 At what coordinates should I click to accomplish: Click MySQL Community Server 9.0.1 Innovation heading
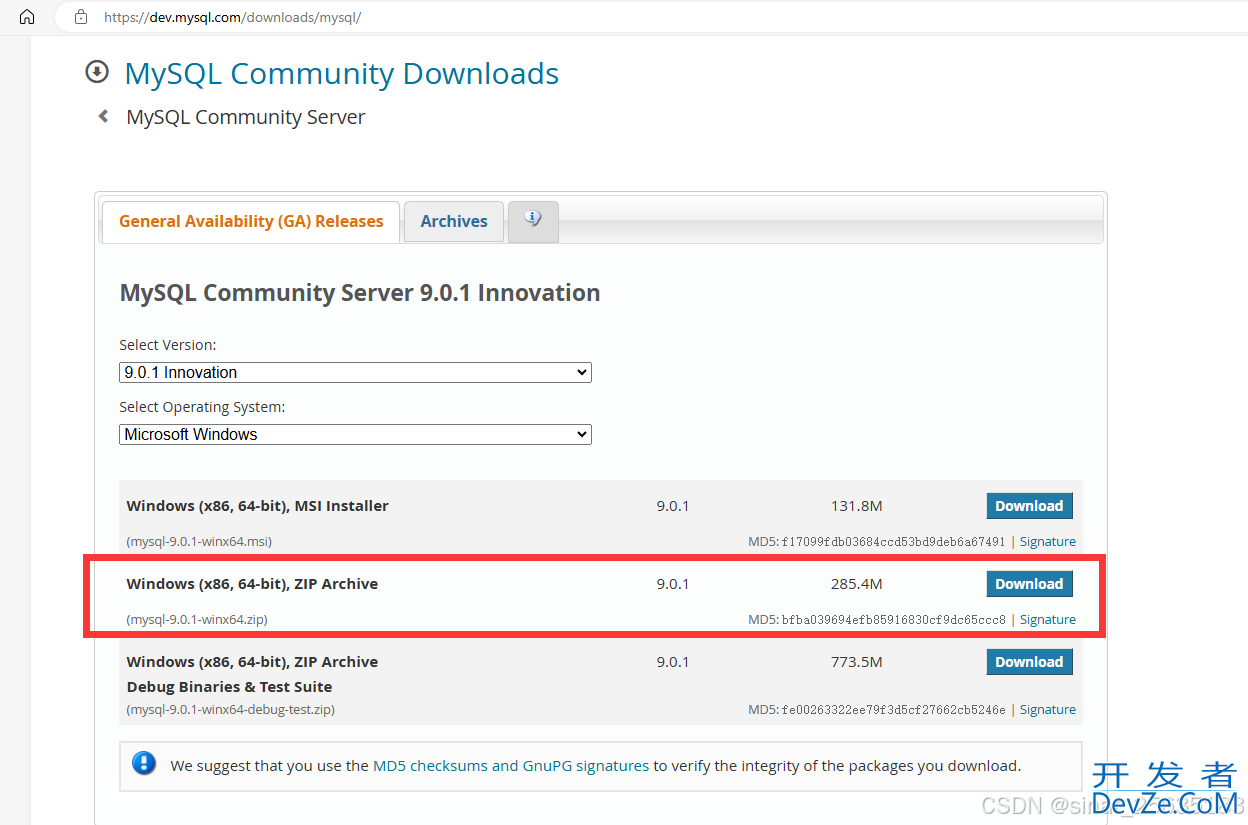point(360,293)
